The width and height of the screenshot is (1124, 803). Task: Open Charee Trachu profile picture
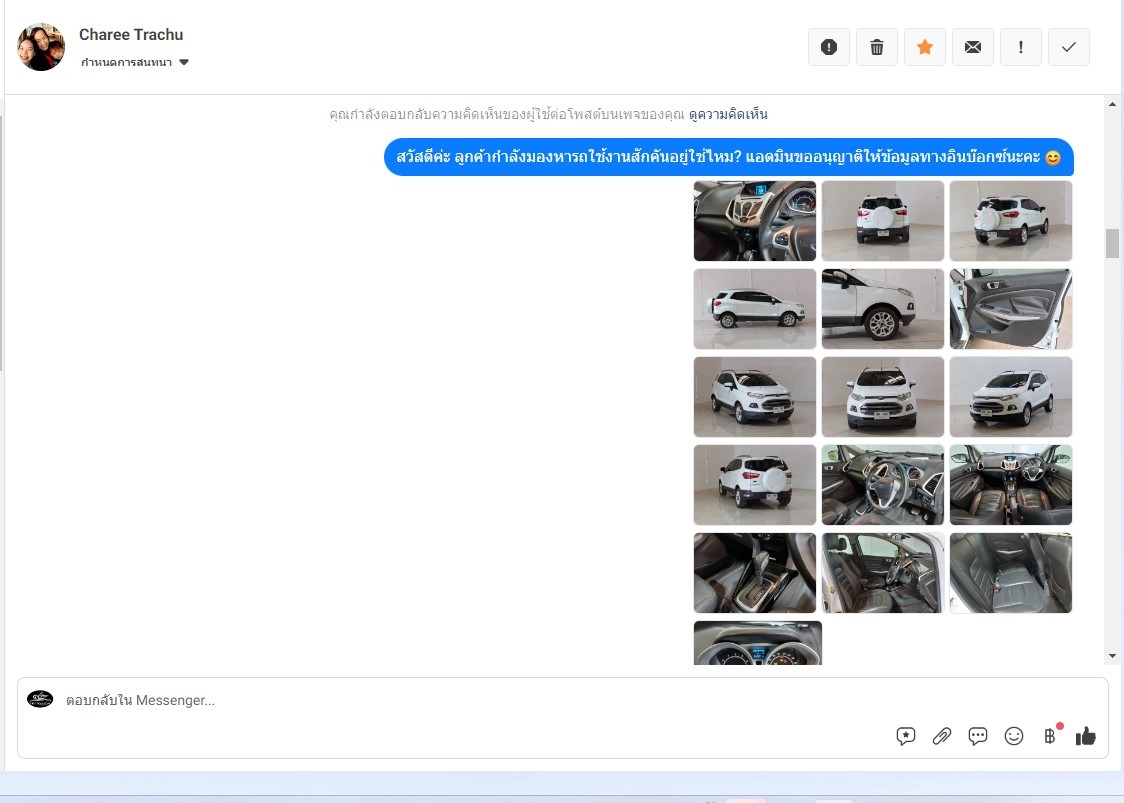41,47
